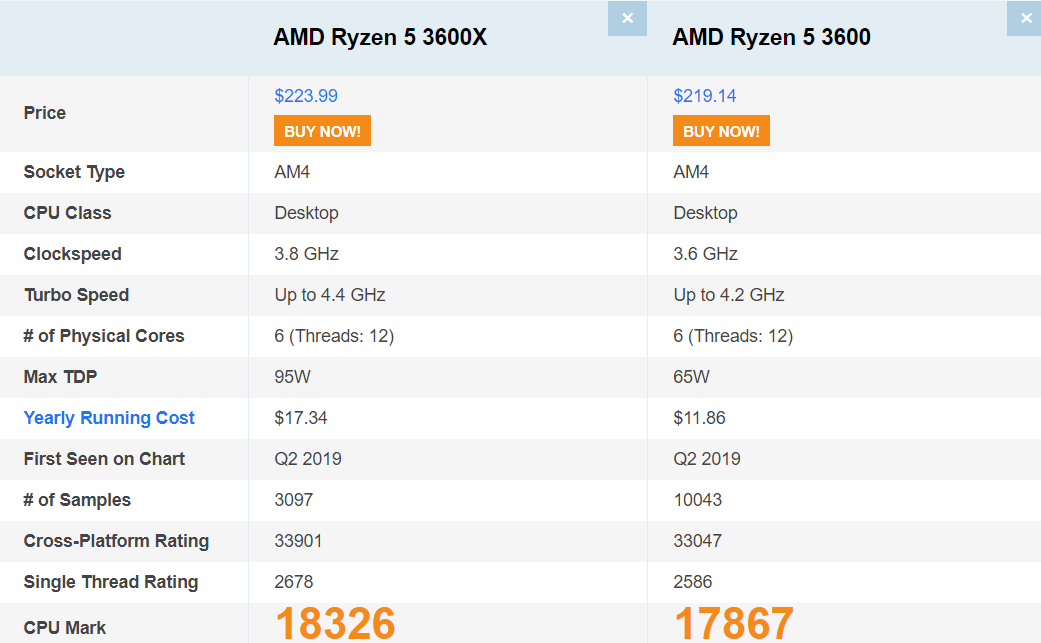Click the $17.34 running cost value

[301, 418]
